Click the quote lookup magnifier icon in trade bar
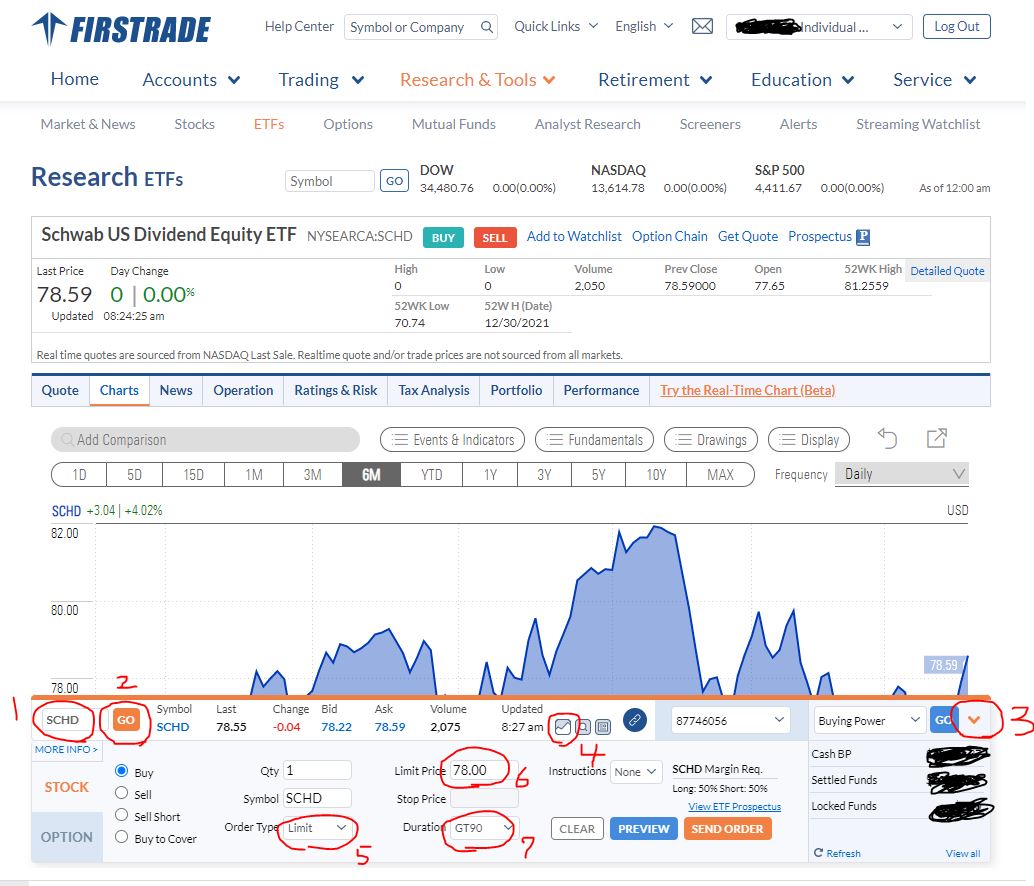 (x=583, y=726)
